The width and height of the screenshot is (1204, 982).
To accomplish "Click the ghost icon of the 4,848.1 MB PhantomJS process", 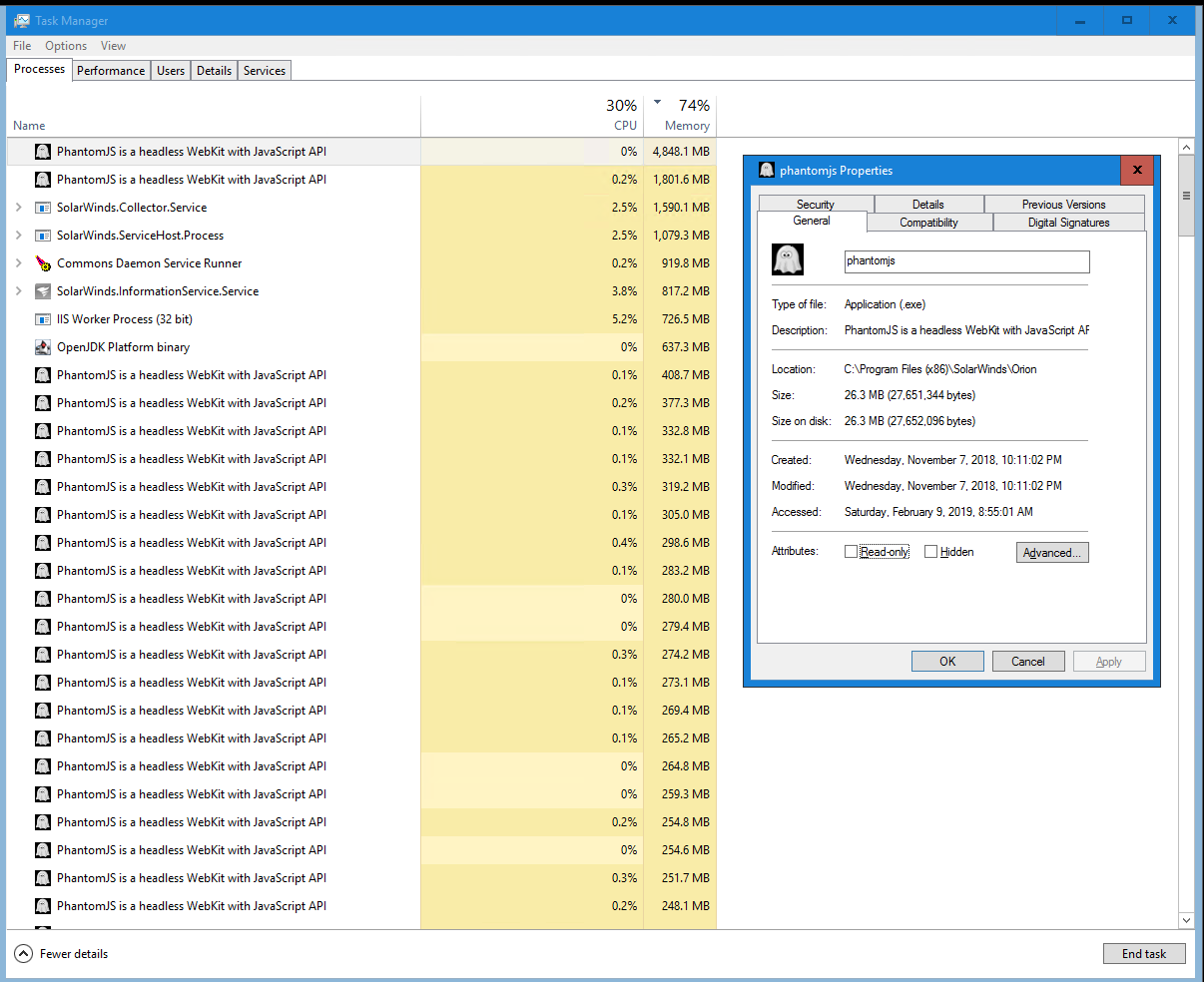I will tap(43, 152).
